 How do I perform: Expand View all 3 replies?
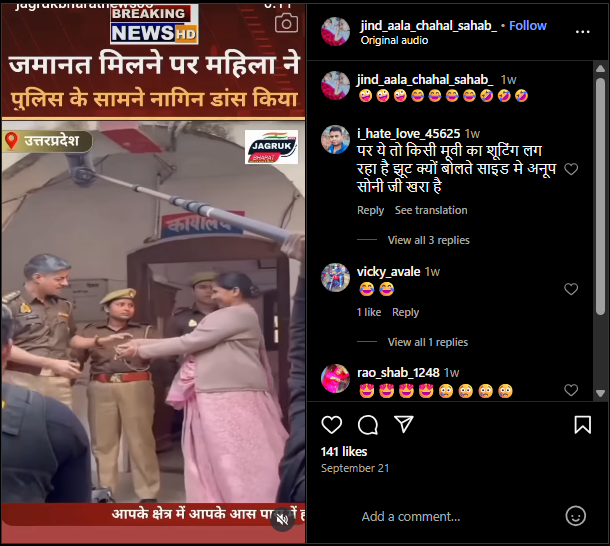click(x=428, y=240)
